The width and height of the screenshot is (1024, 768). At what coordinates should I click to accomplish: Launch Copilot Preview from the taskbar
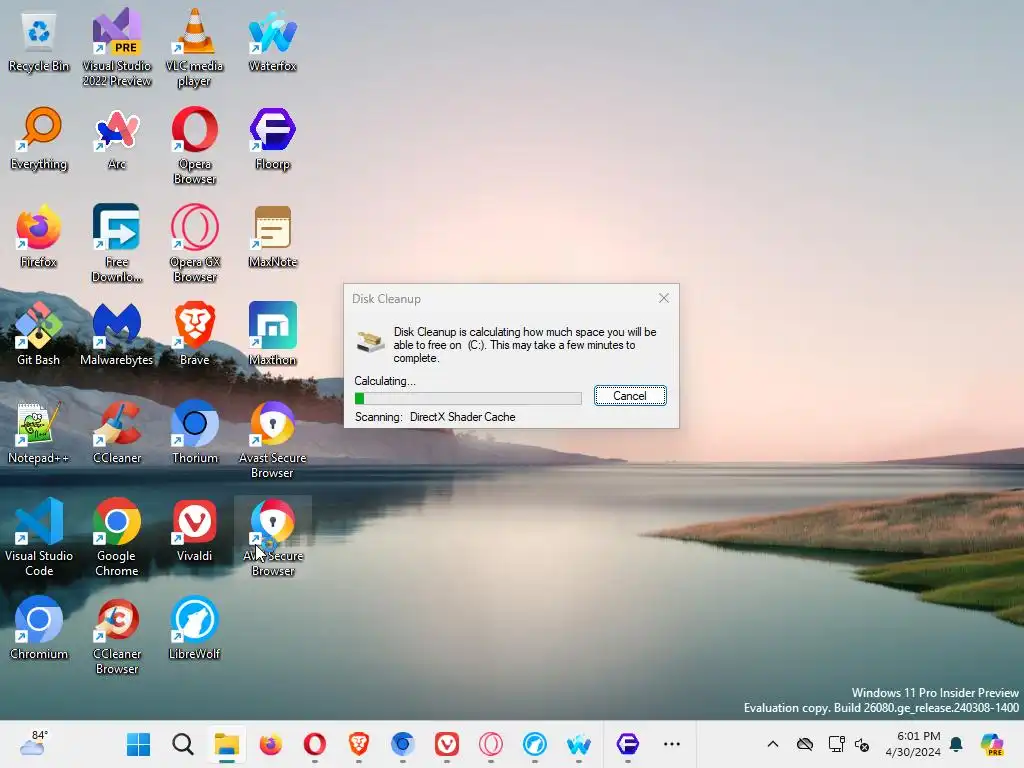point(993,744)
